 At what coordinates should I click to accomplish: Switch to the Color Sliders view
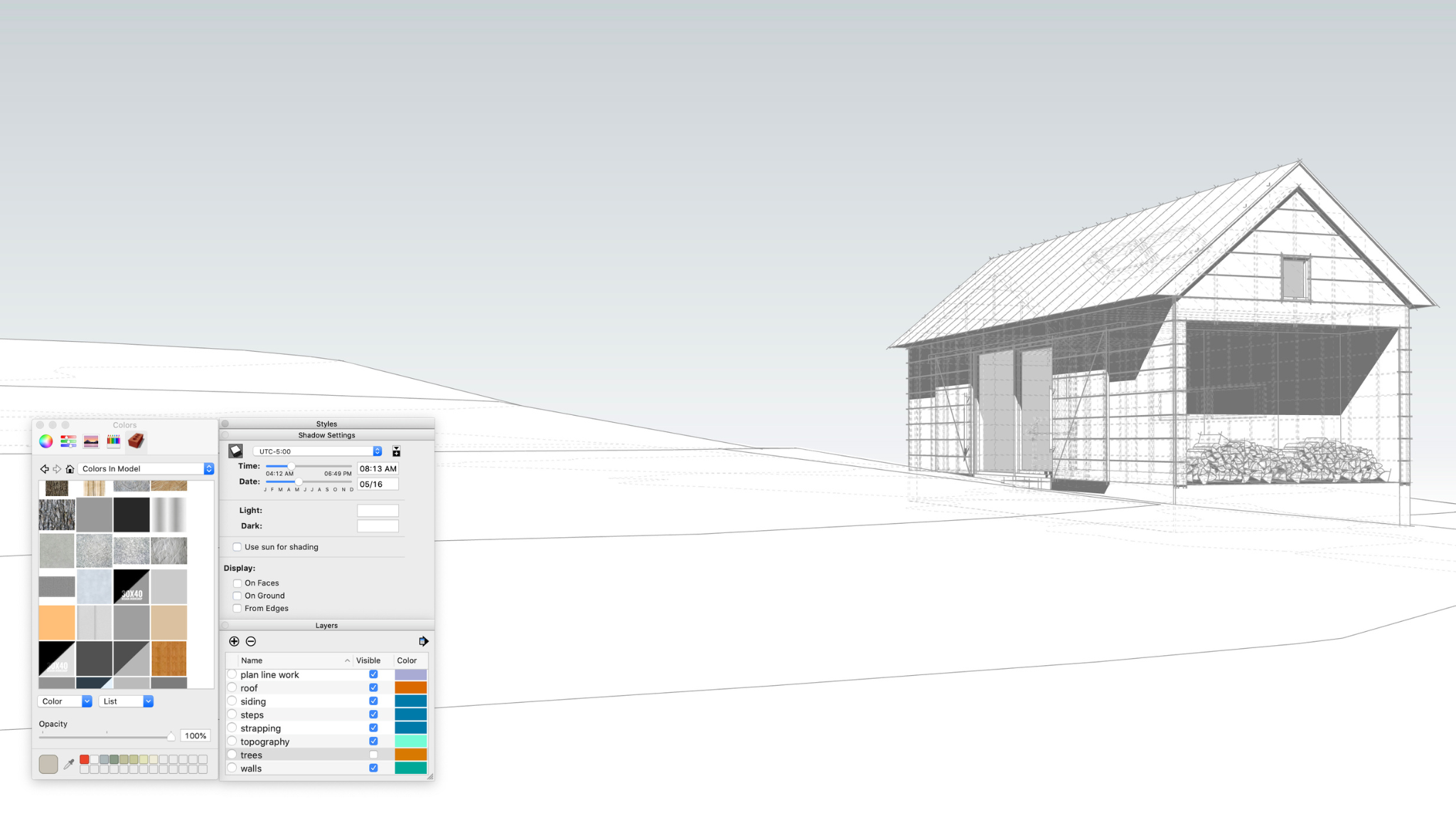[69, 441]
